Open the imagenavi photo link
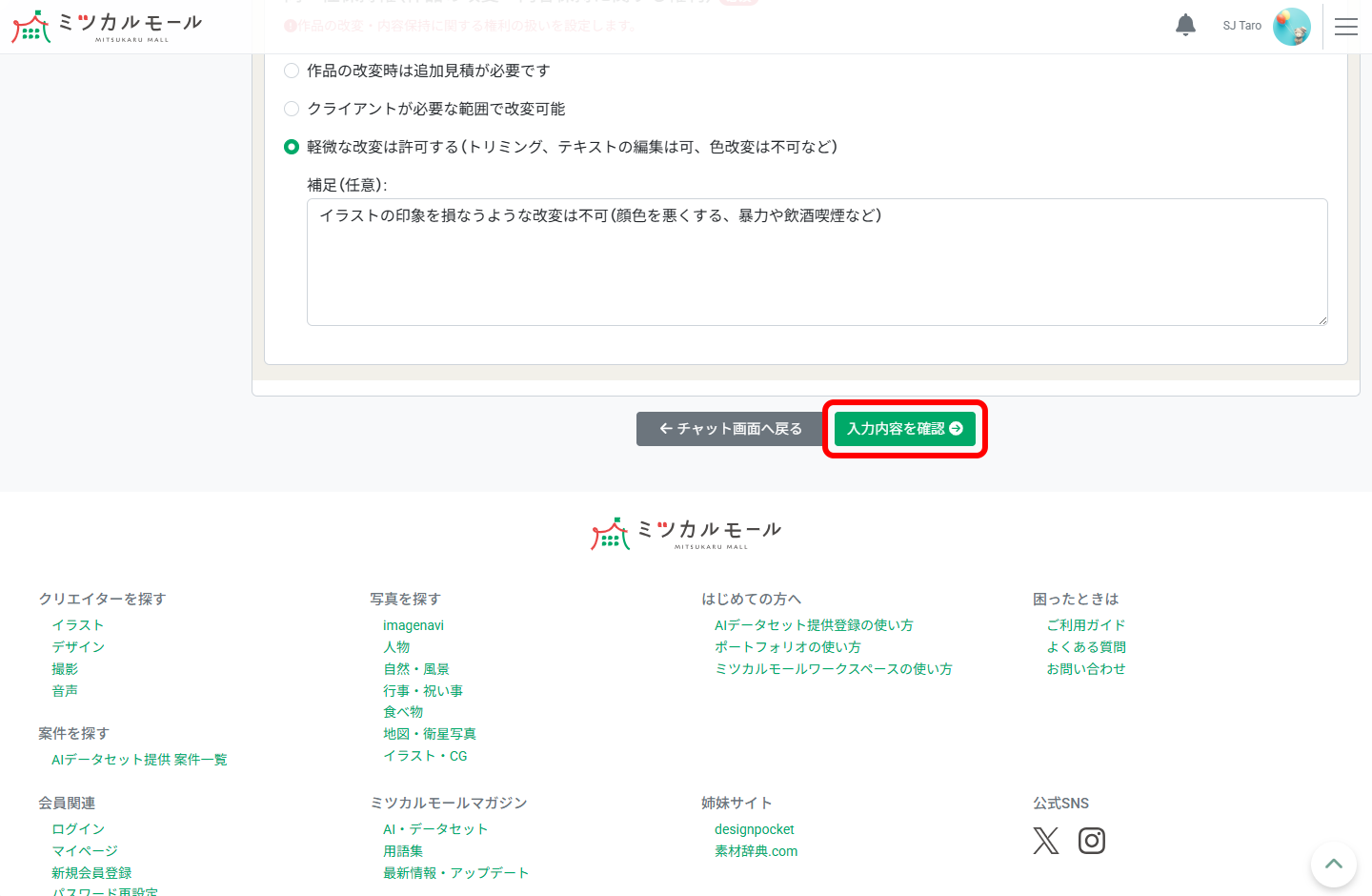Screen dimensions: 1372x896 click(x=414, y=624)
